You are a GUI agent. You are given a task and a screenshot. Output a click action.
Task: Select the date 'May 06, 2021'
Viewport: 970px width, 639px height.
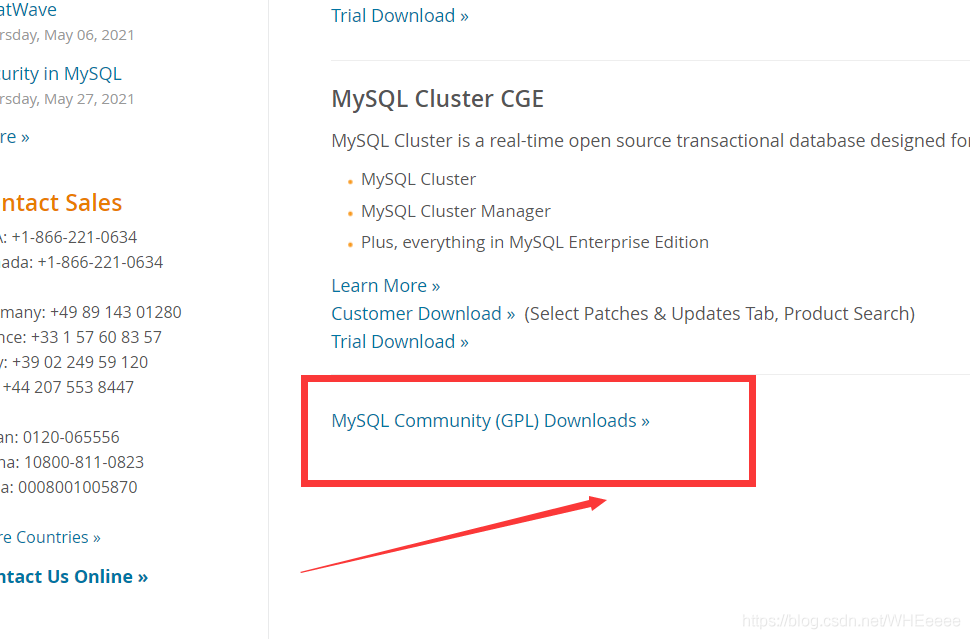(89, 35)
